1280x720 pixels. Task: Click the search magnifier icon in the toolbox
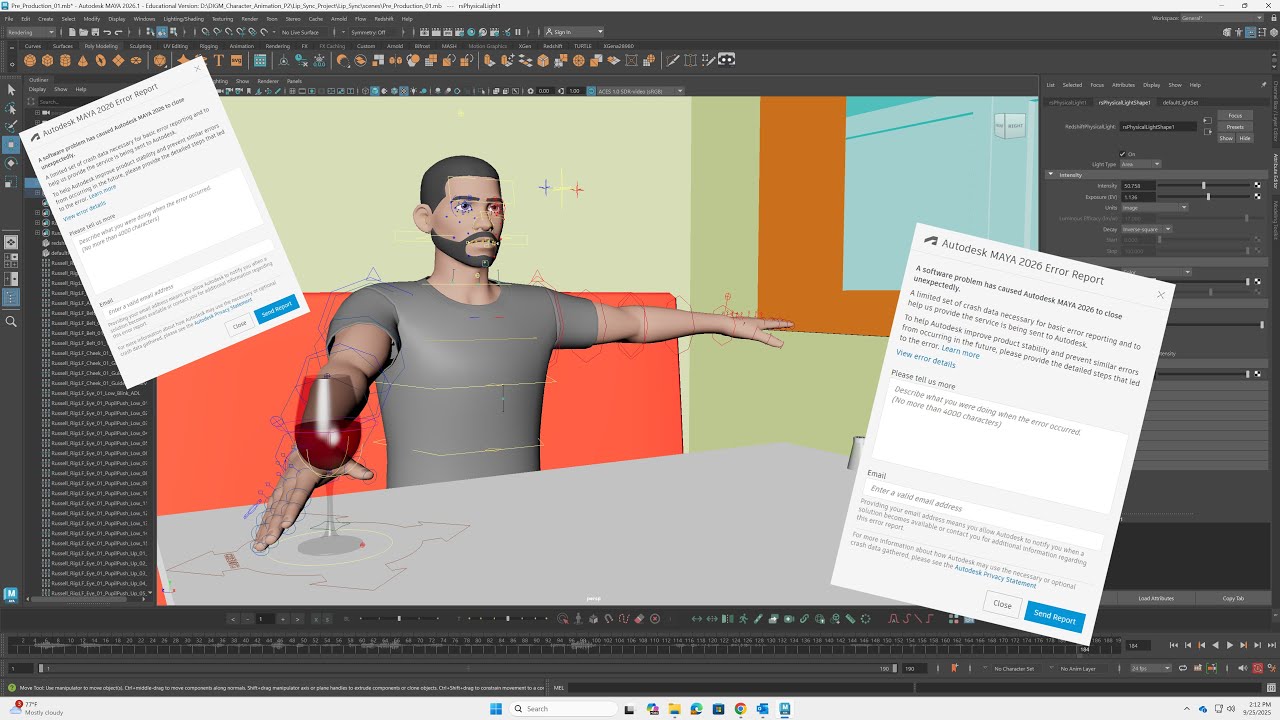click(x=11, y=321)
